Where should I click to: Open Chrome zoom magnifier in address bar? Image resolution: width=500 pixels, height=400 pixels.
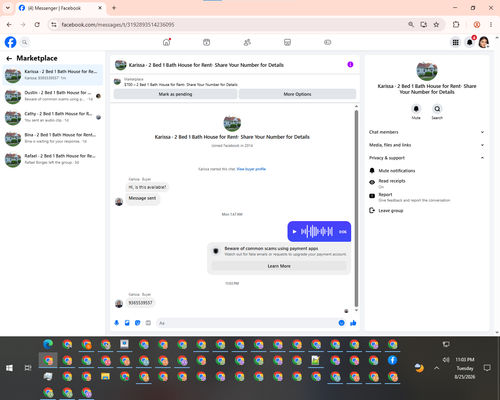pyautogui.click(x=411, y=25)
